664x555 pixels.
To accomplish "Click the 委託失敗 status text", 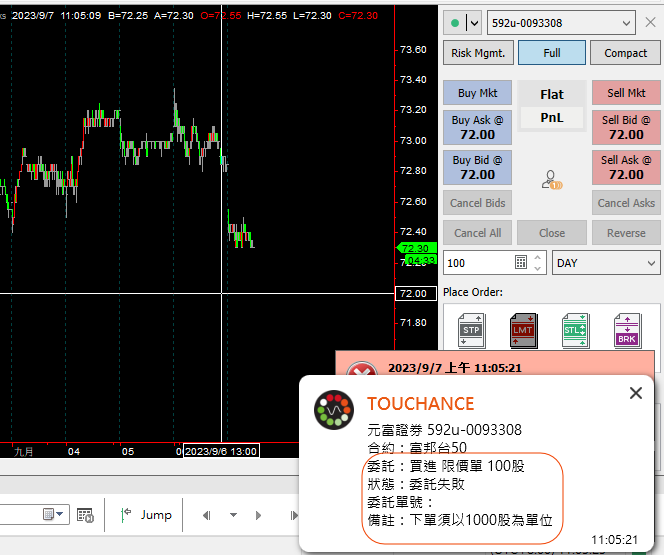I will pyautogui.click(x=437, y=484).
